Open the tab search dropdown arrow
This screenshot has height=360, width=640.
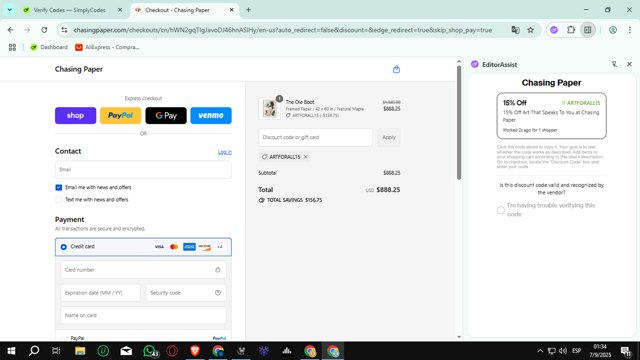[9, 10]
